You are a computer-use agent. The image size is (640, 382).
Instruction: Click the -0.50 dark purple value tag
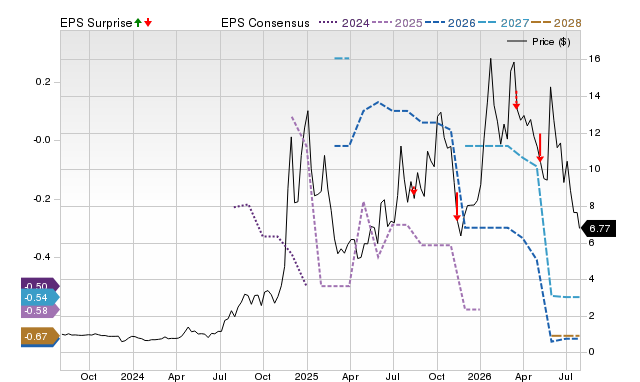point(40,284)
